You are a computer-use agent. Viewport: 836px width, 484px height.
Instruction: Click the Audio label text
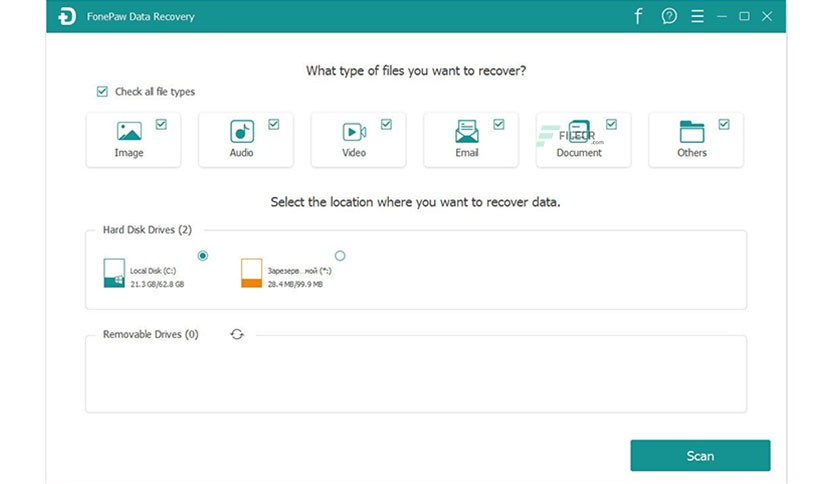(x=242, y=152)
